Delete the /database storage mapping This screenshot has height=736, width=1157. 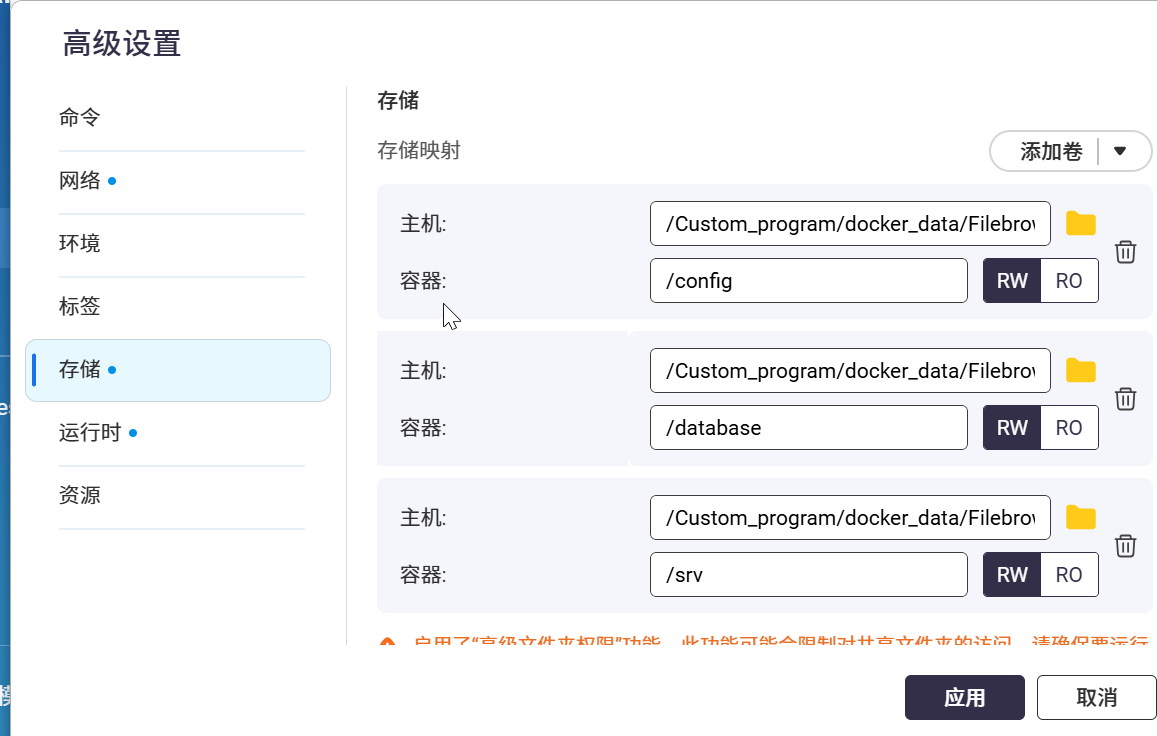click(x=1125, y=399)
